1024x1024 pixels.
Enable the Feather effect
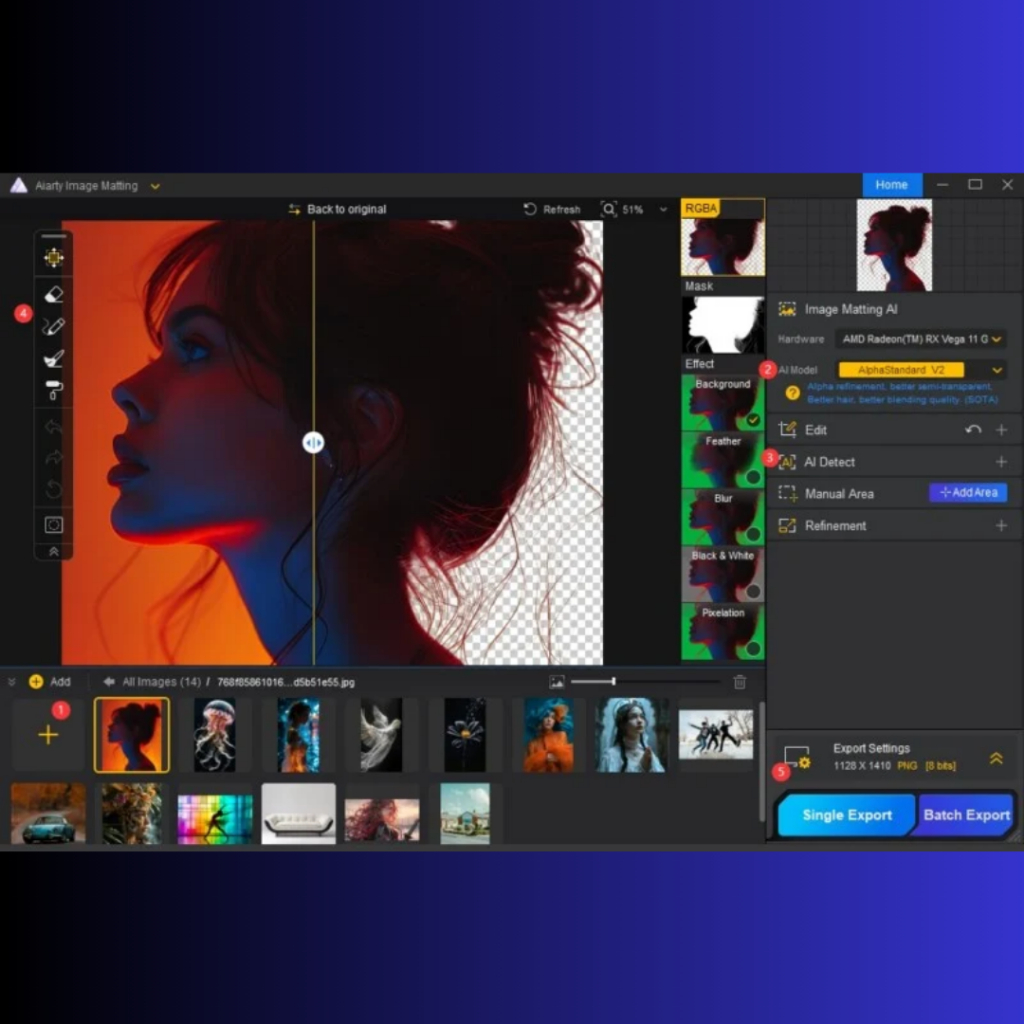[x=753, y=477]
